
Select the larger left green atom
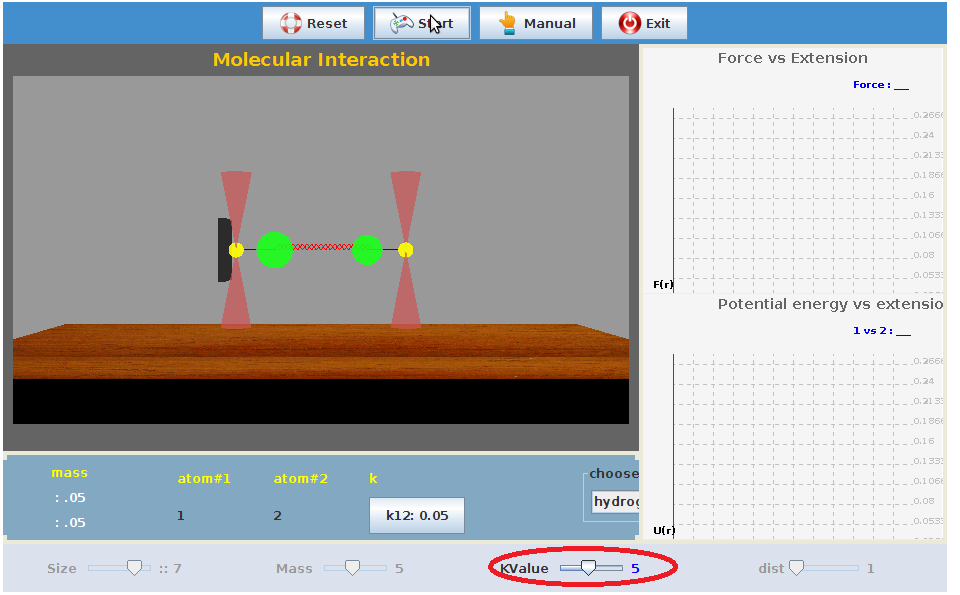click(x=275, y=250)
